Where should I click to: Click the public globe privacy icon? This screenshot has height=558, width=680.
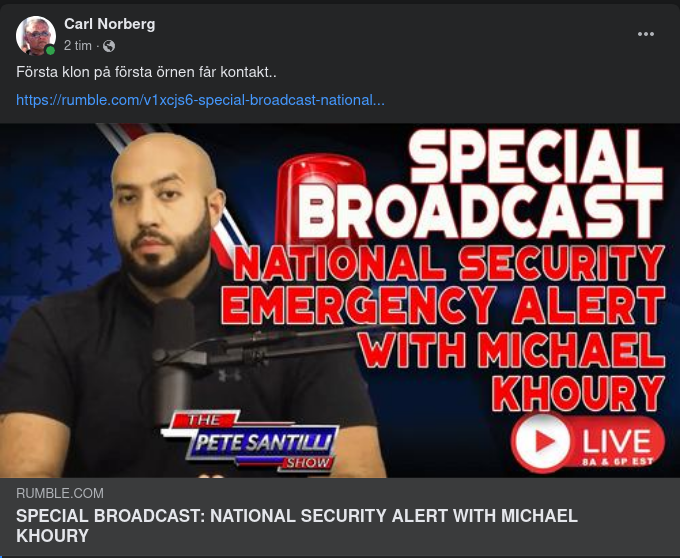point(109,46)
